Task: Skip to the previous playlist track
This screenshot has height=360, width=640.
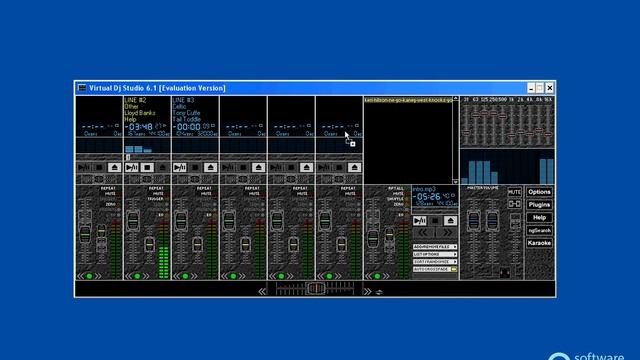Action: 423,233
